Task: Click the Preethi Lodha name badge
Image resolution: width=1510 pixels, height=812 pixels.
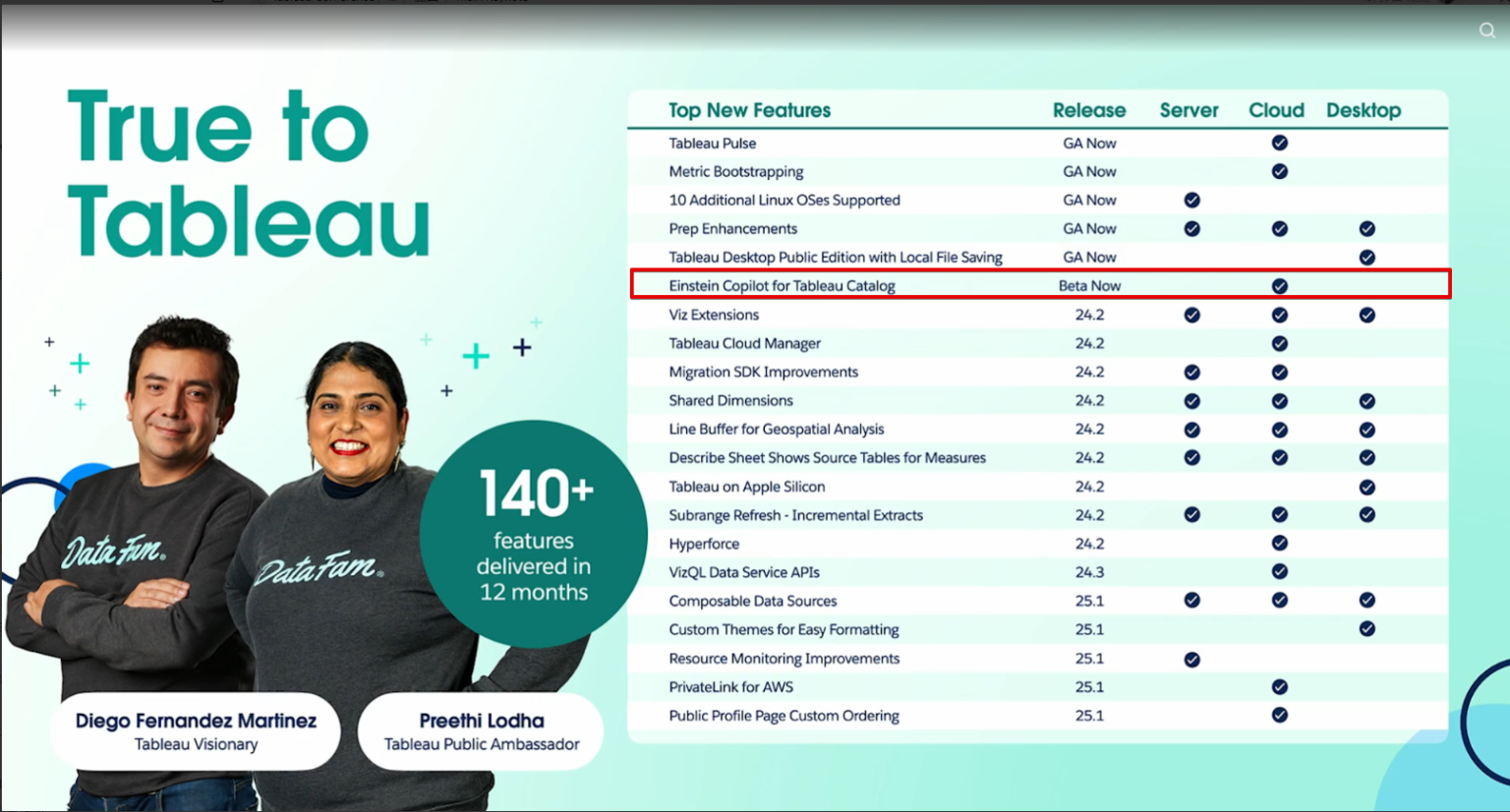Action: [481, 731]
